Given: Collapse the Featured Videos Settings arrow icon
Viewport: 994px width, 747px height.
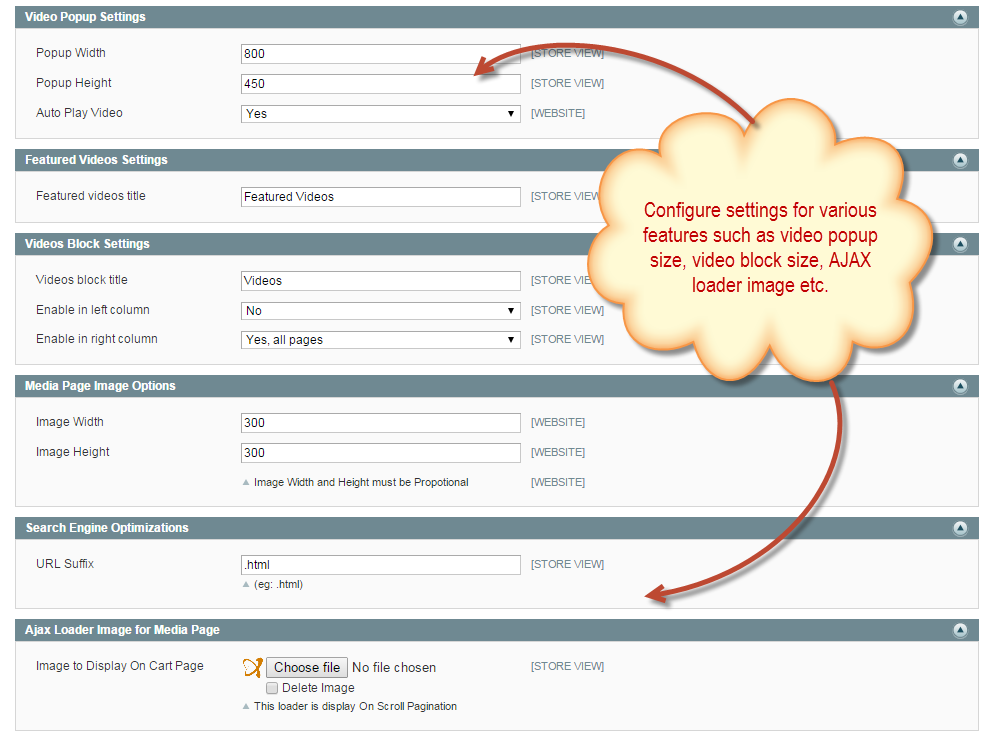Looking at the screenshot, I should pos(960,160).
